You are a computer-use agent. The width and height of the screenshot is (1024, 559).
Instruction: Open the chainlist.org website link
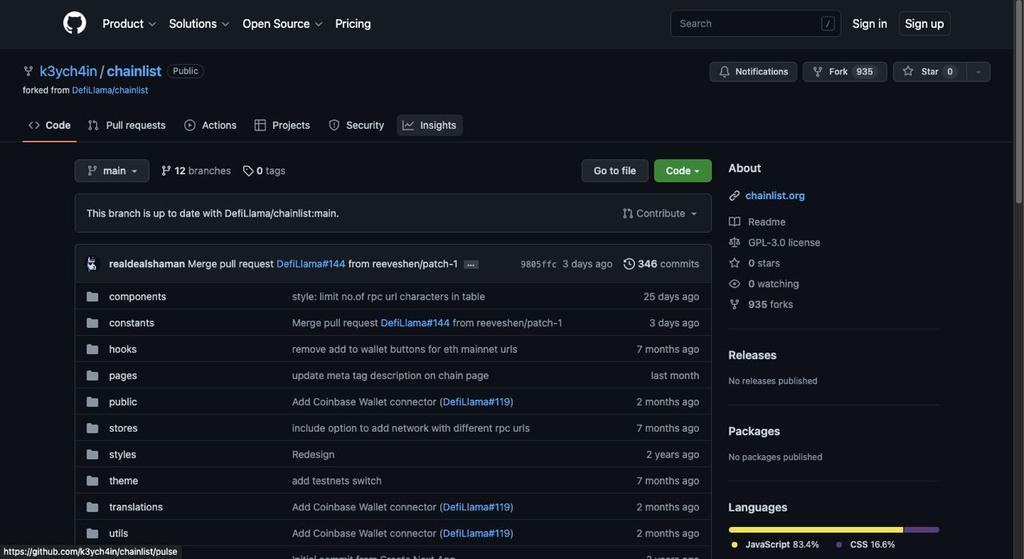coord(775,195)
